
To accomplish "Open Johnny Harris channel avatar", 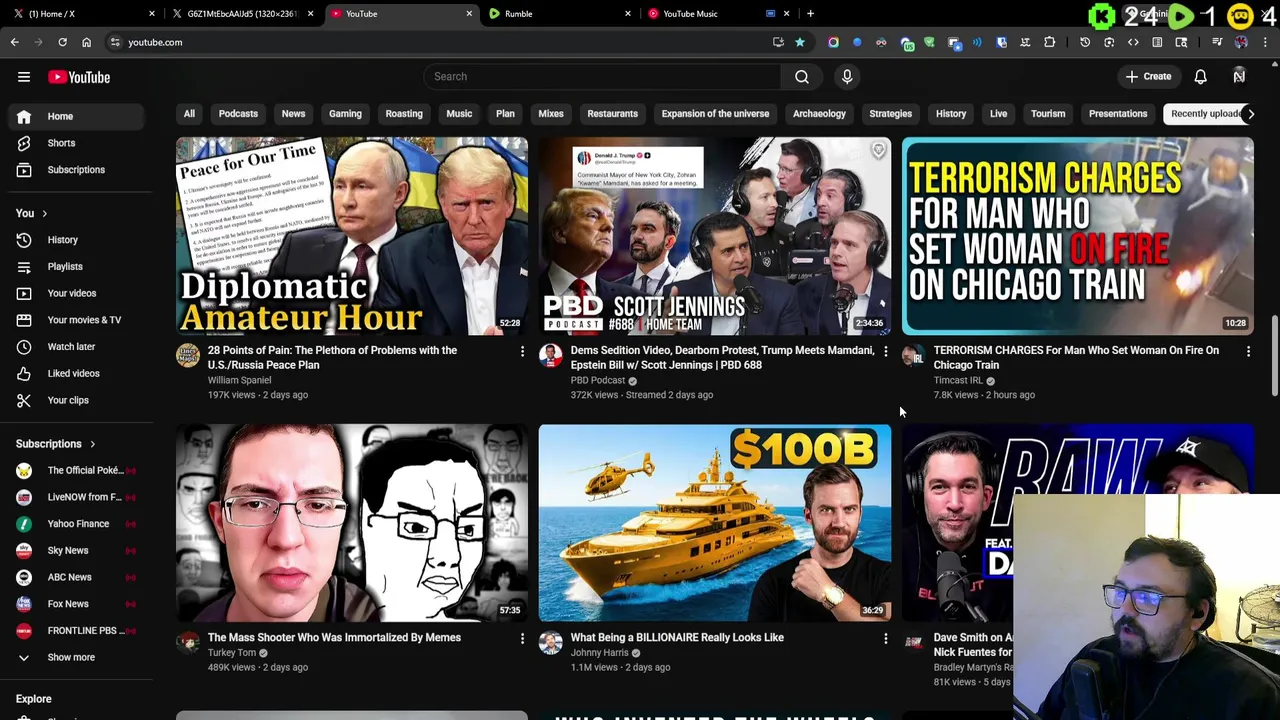I will [551, 642].
